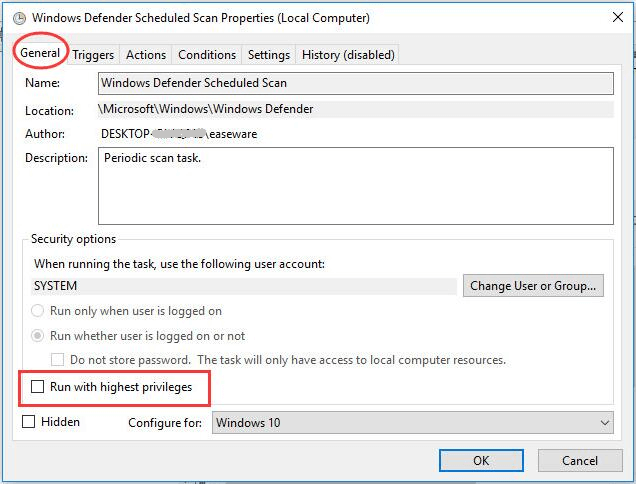Go to the Actions tab
Image resolution: width=636 pixels, height=484 pixels.
[146, 55]
